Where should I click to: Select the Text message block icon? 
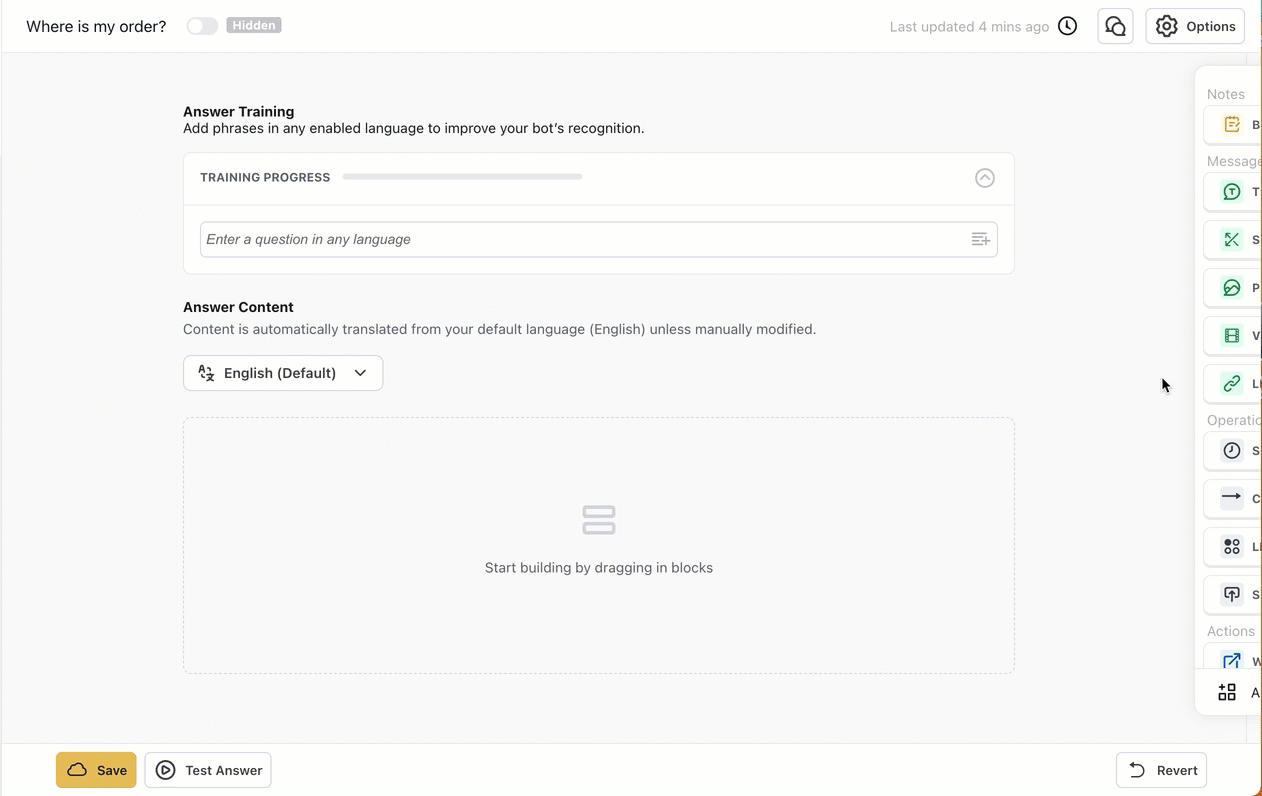1230,191
